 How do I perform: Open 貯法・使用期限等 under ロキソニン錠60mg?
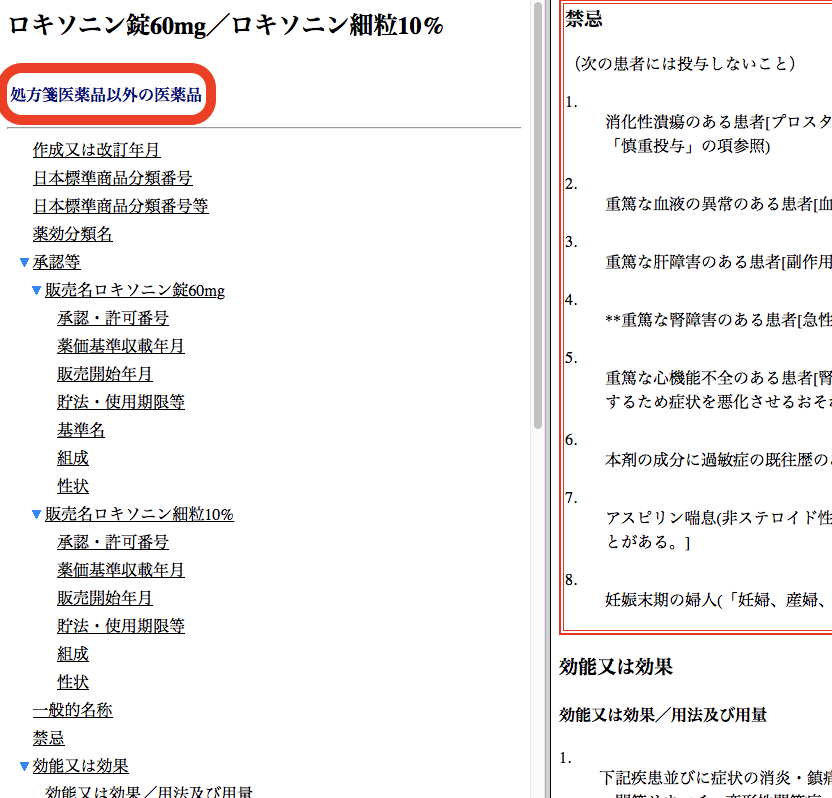click(121, 402)
